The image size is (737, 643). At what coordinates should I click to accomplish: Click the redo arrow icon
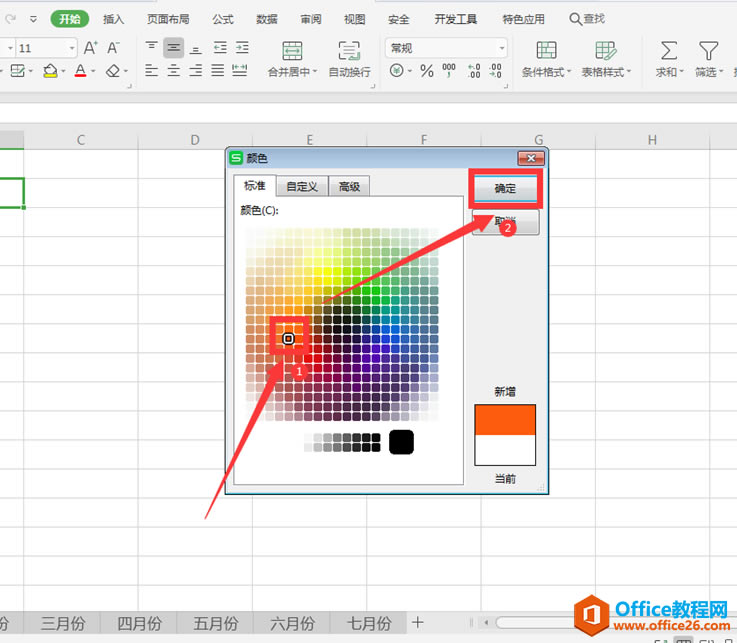tap(10, 19)
